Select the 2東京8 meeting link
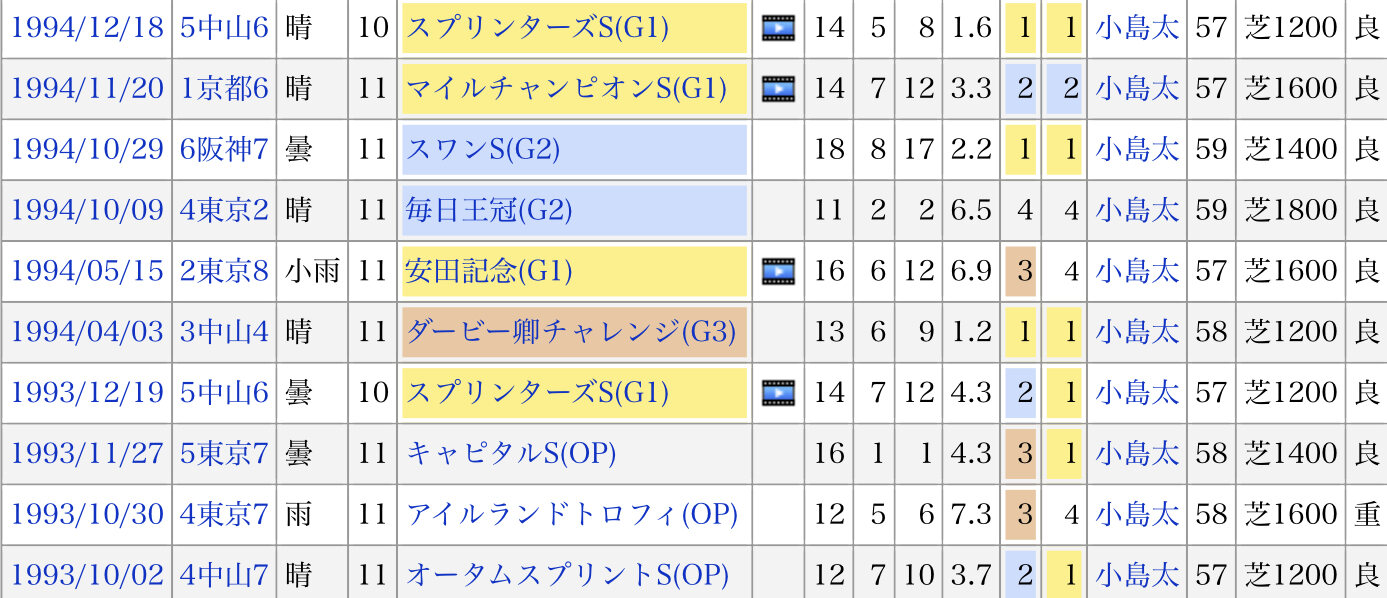The image size is (1387, 598). click(224, 271)
